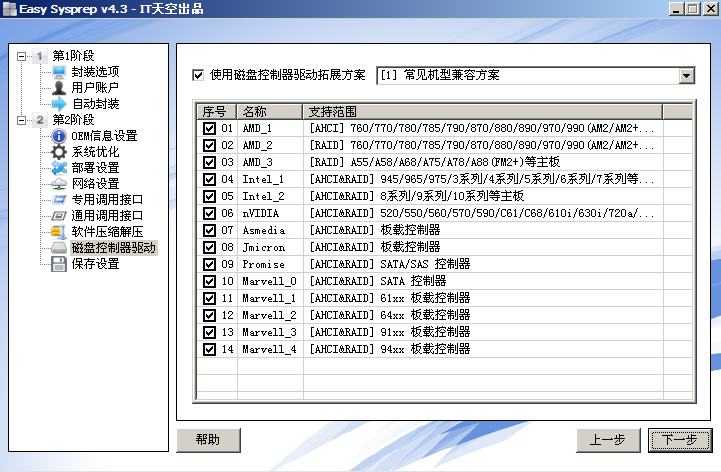Click the network cloud icon beside 网络设置
This screenshot has width=721, height=472.
pos(59,184)
